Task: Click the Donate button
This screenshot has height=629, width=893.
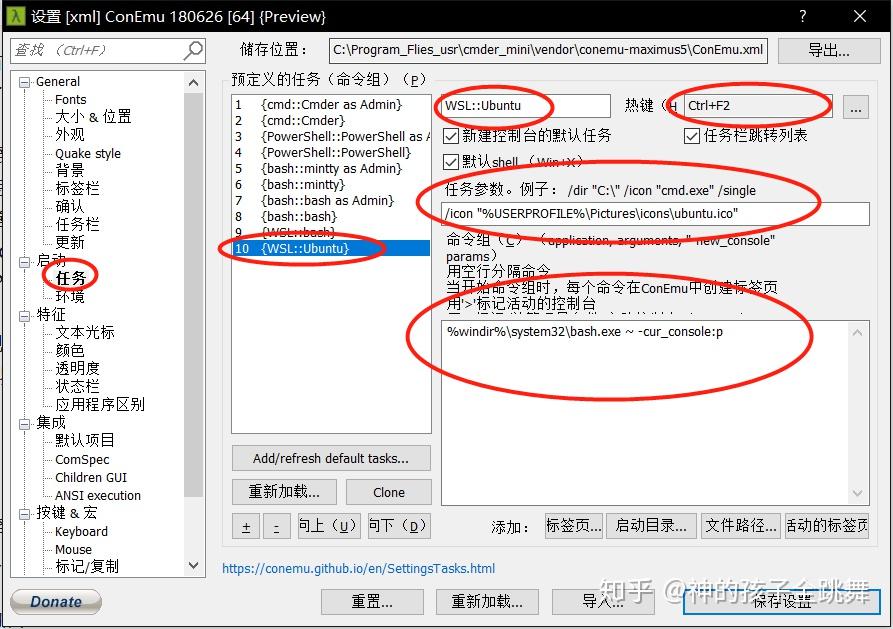Action: 55,601
